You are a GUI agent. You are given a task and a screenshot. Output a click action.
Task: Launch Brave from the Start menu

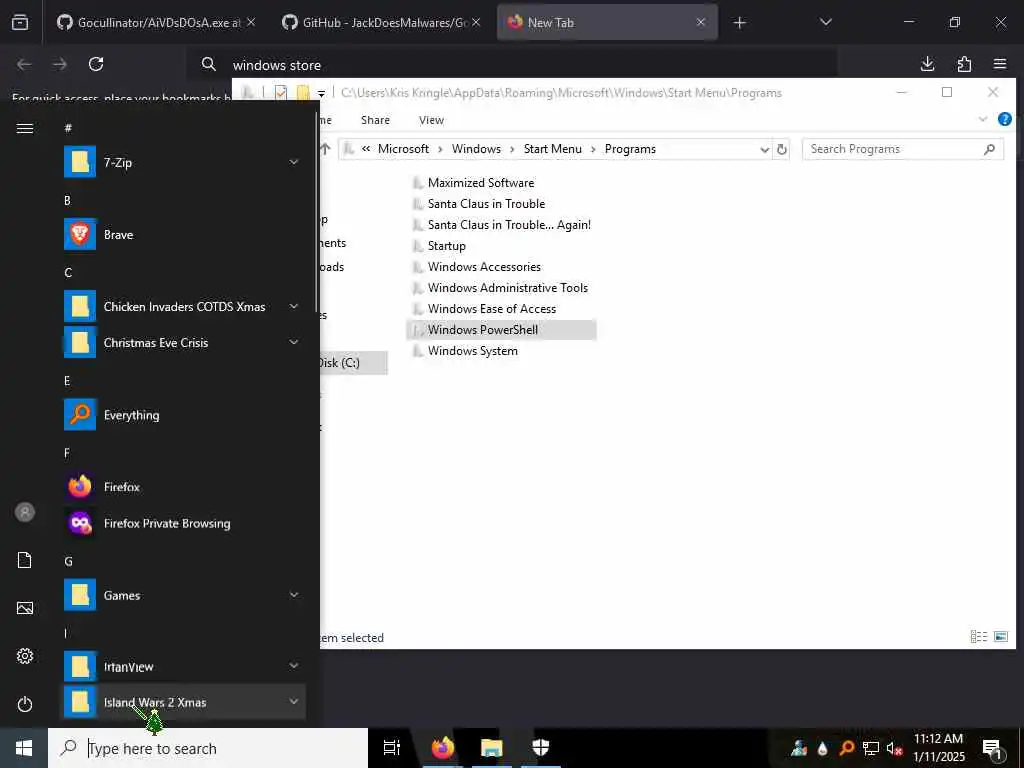[184, 234]
